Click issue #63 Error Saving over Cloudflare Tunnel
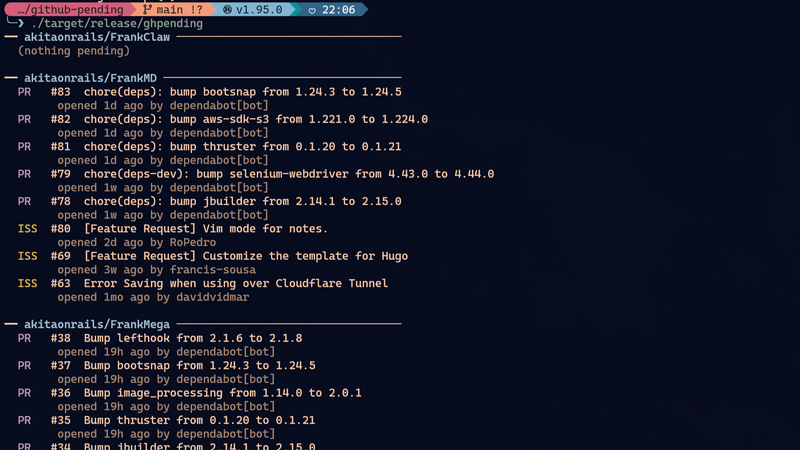The width and height of the screenshot is (800, 450). [x=236, y=284]
